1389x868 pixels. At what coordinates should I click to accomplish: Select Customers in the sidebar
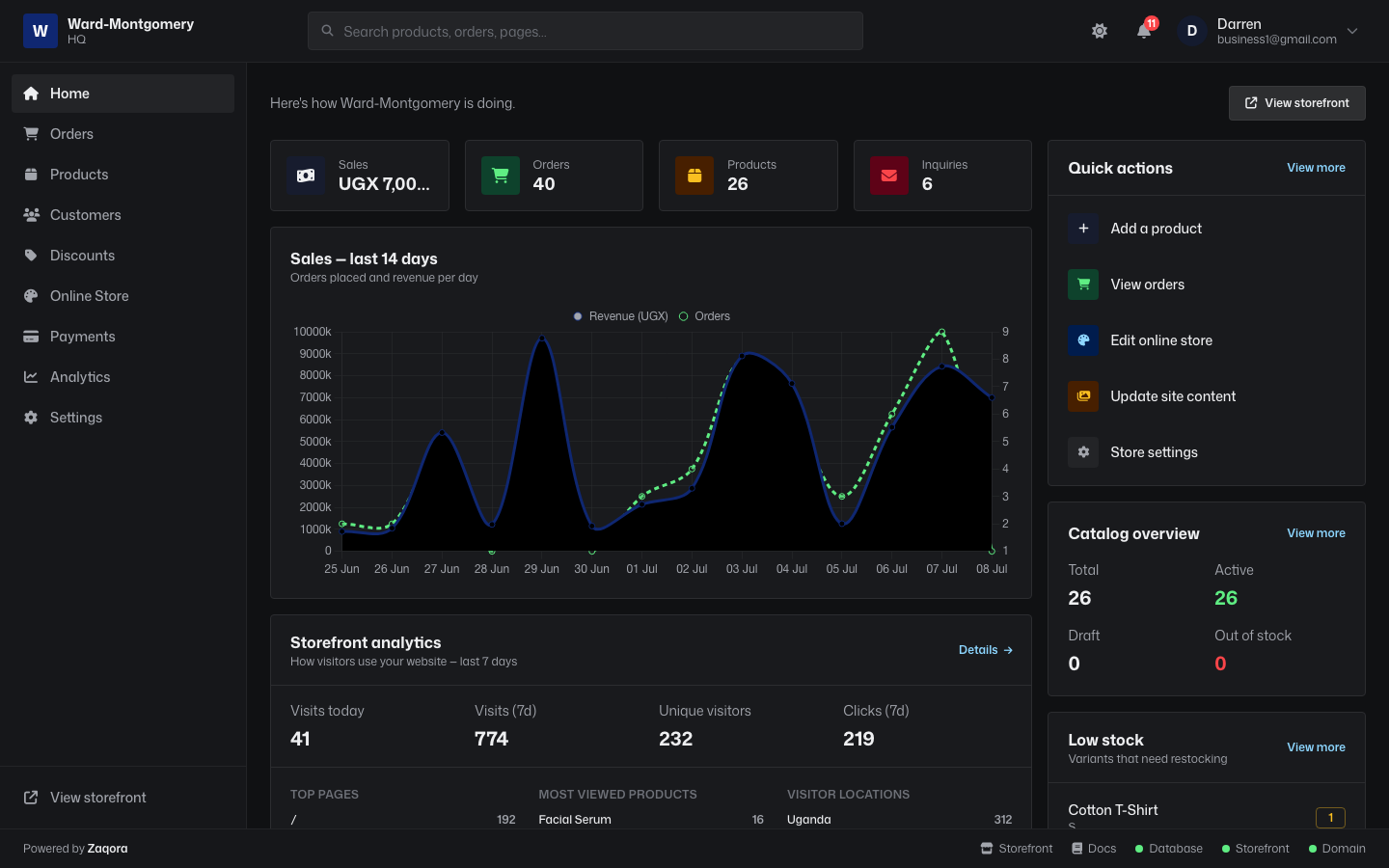point(123,215)
